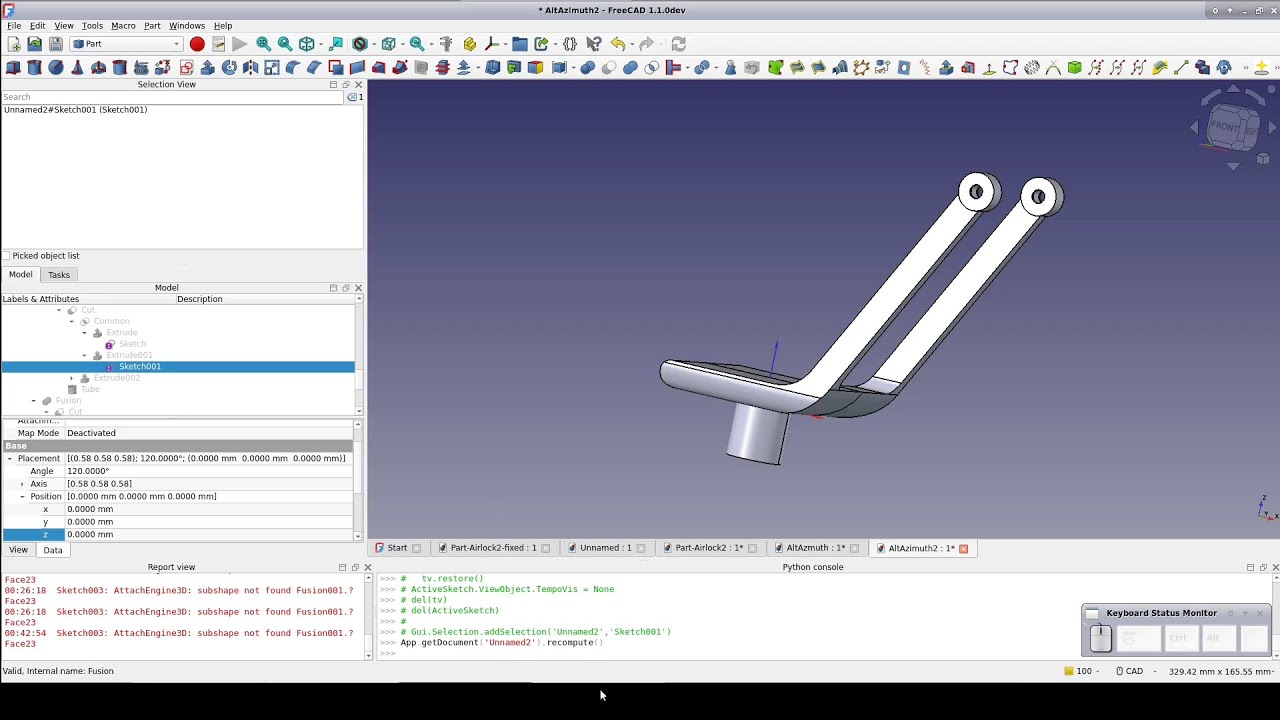The width and height of the screenshot is (1280, 720).
Task: Select Sketch001 in the model tree
Action: point(139,367)
